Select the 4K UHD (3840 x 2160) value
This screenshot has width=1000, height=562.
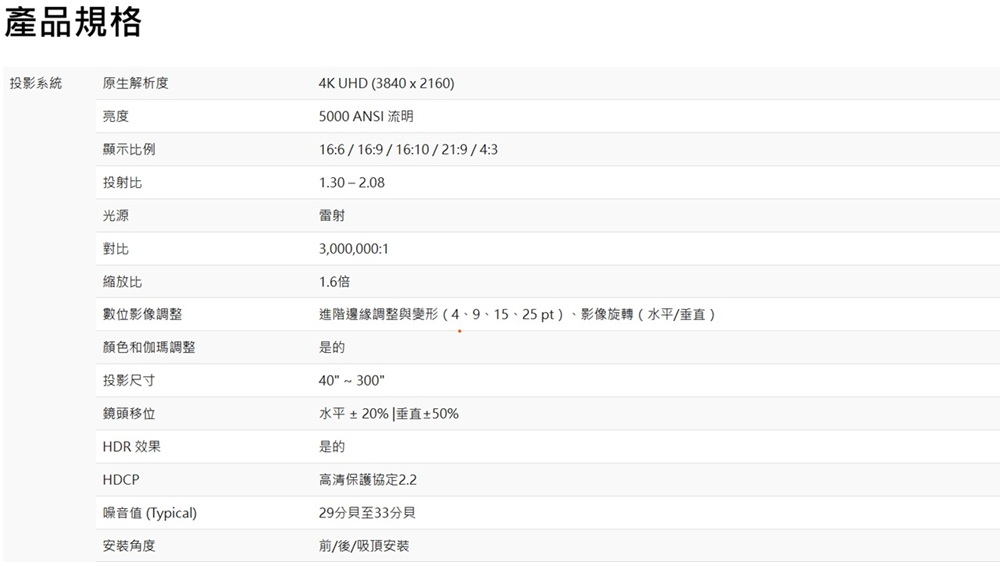click(386, 83)
